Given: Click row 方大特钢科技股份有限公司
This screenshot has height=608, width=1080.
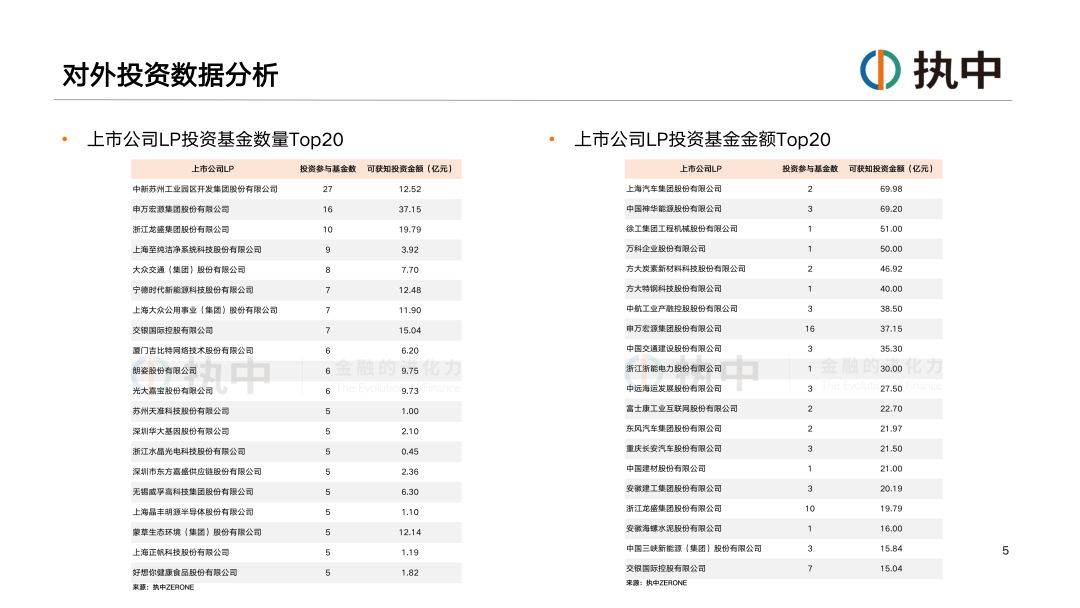Looking at the screenshot, I should 783,289.
